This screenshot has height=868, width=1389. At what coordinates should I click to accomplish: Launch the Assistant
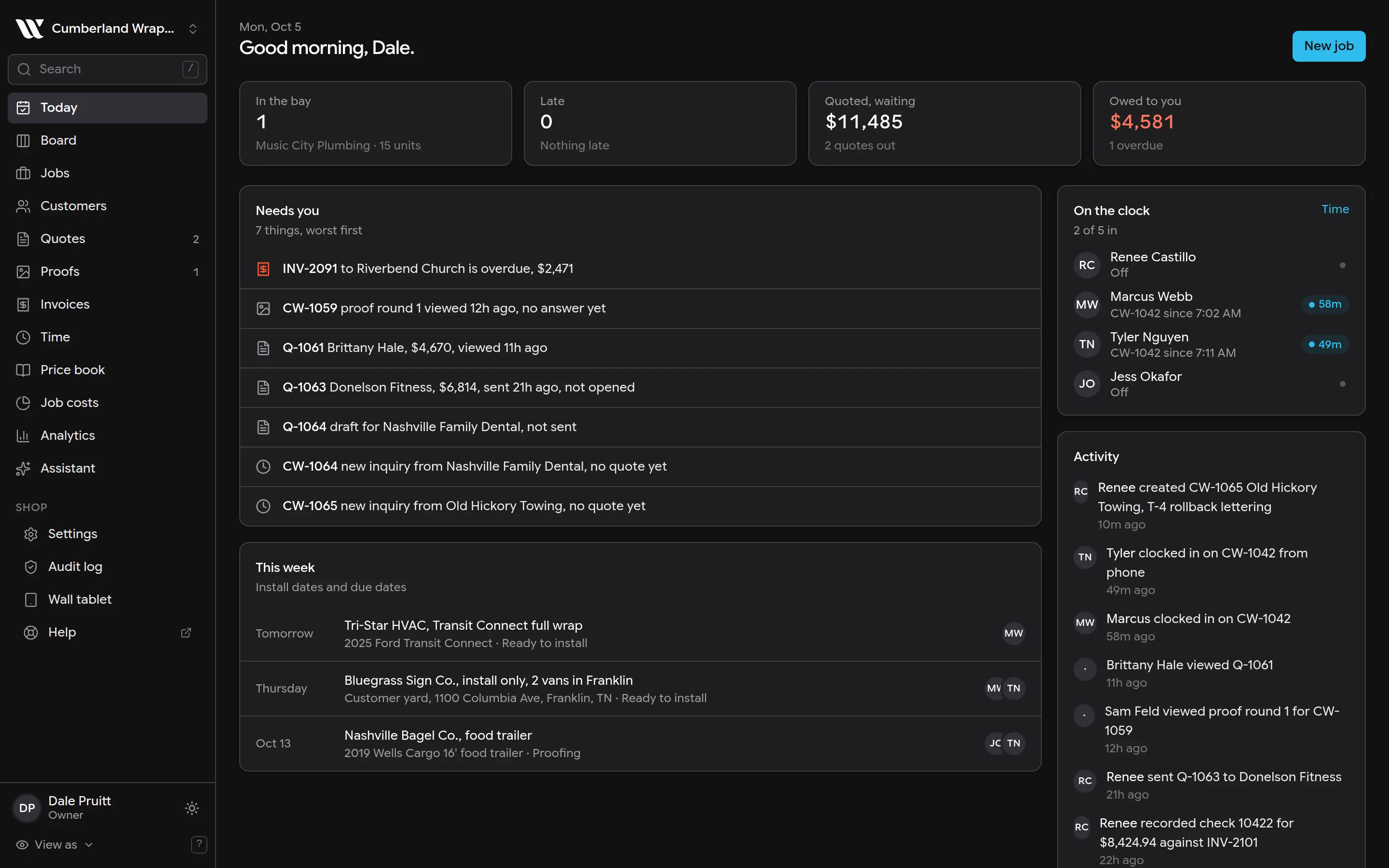click(x=108, y=468)
